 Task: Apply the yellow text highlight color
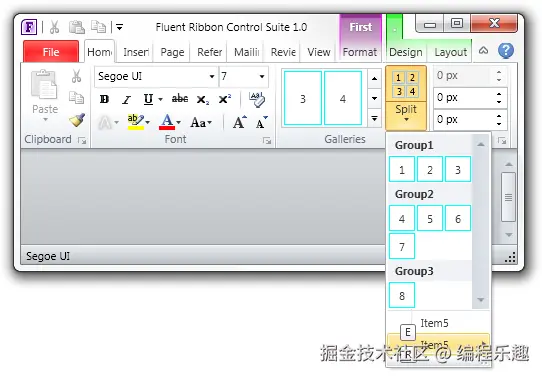pos(136,122)
